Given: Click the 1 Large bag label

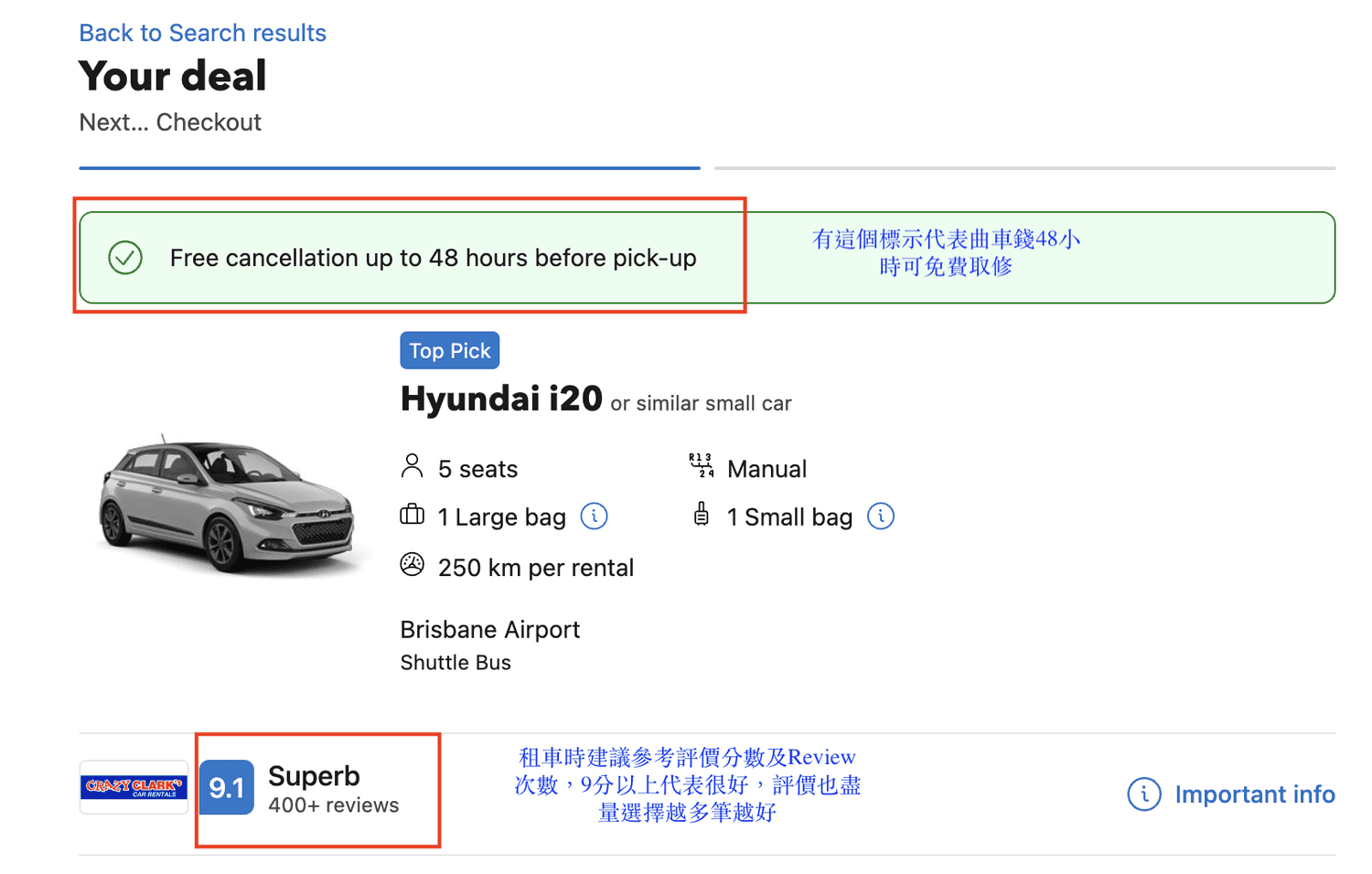Looking at the screenshot, I should tap(501, 517).
